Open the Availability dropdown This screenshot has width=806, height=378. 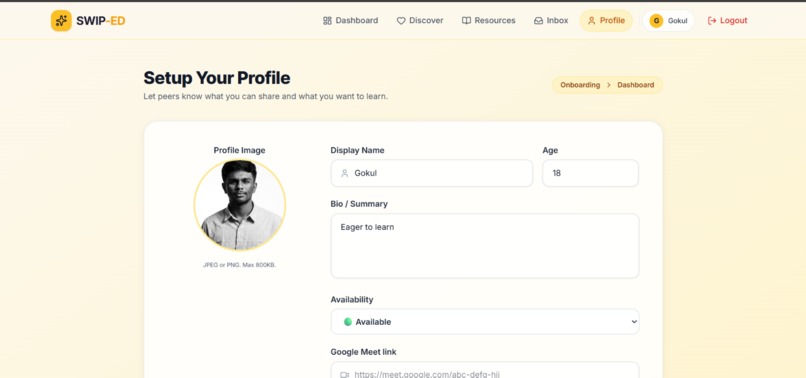485,321
